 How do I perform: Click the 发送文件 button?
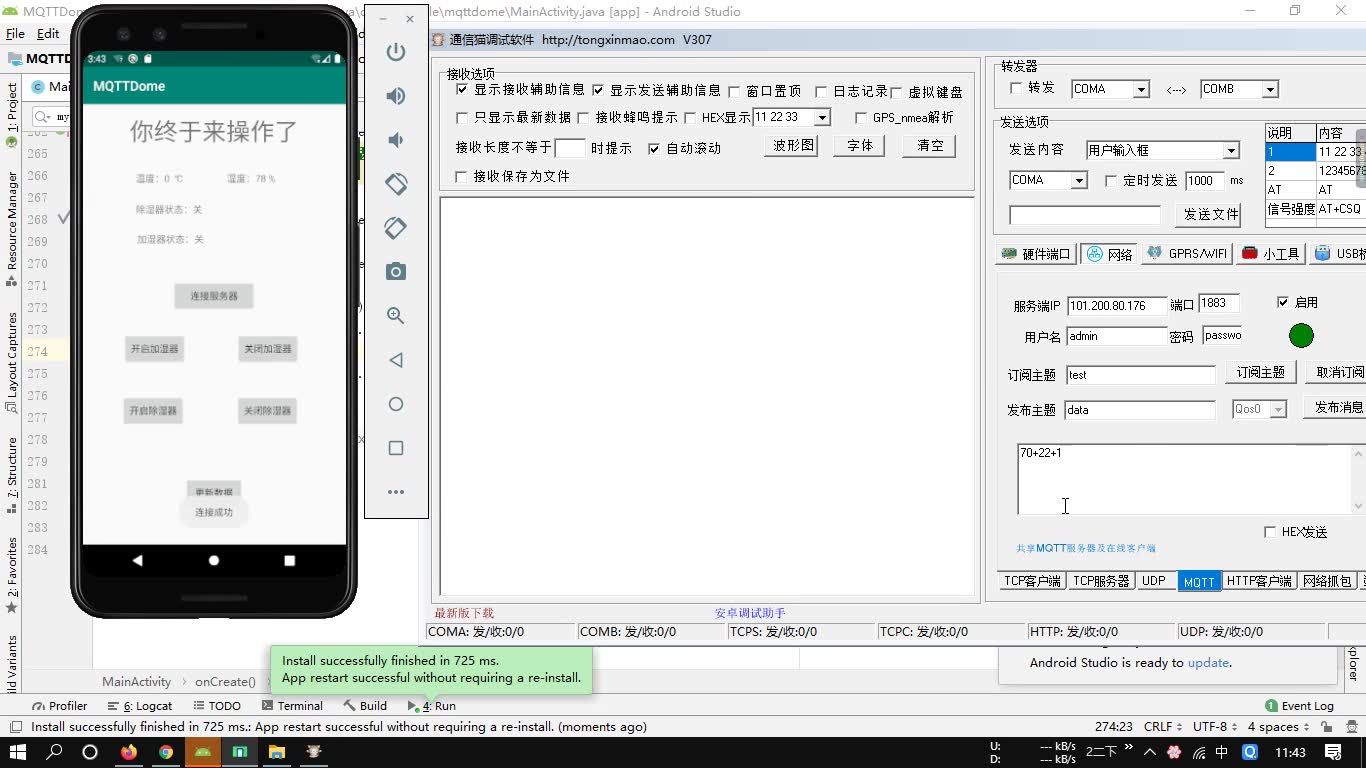point(1211,214)
